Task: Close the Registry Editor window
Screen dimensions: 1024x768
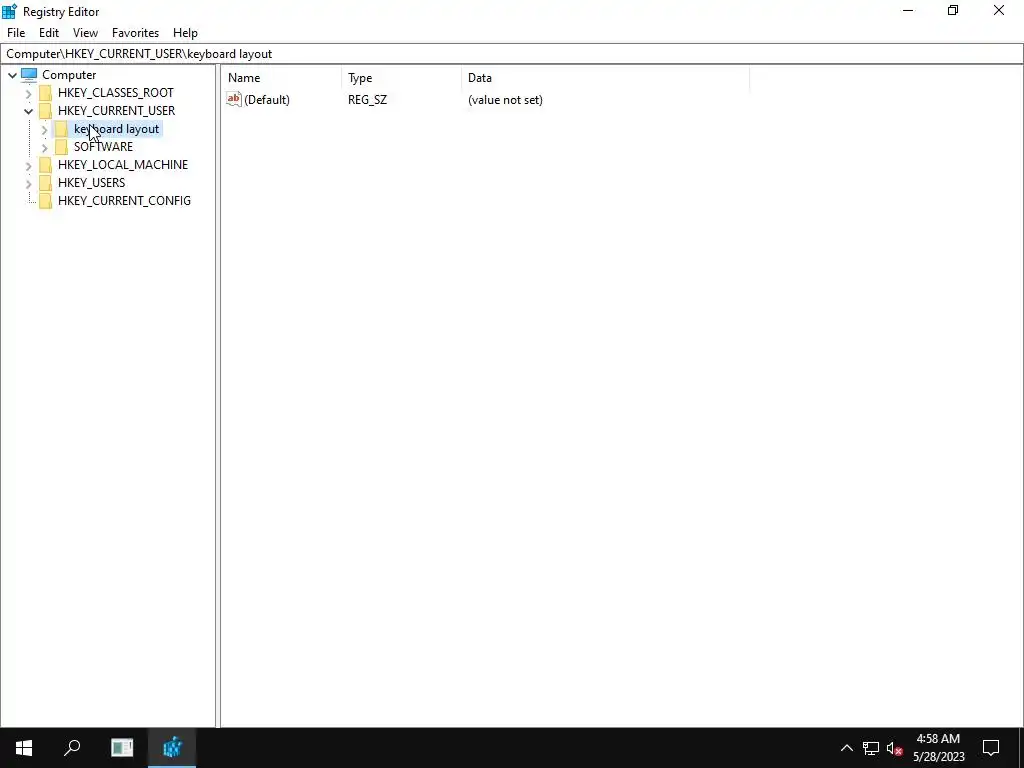Action: (x=999, y=10)
